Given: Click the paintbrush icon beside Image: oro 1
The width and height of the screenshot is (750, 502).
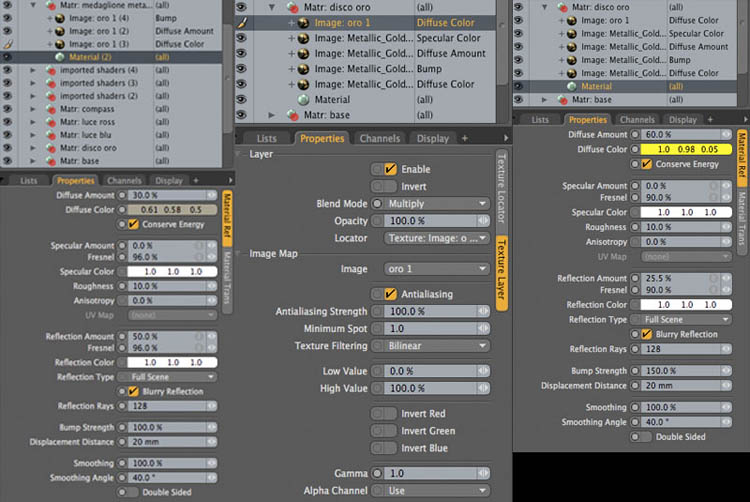Looking at the screenshot, I should click(x=242, y=22).
